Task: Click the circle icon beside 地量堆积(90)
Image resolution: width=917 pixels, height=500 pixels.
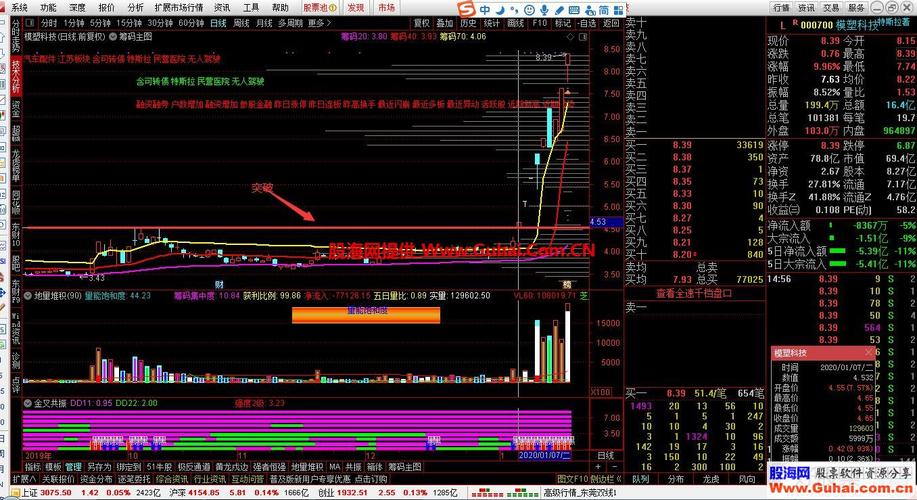Action: pyautogui.click(x=27, y=296)
